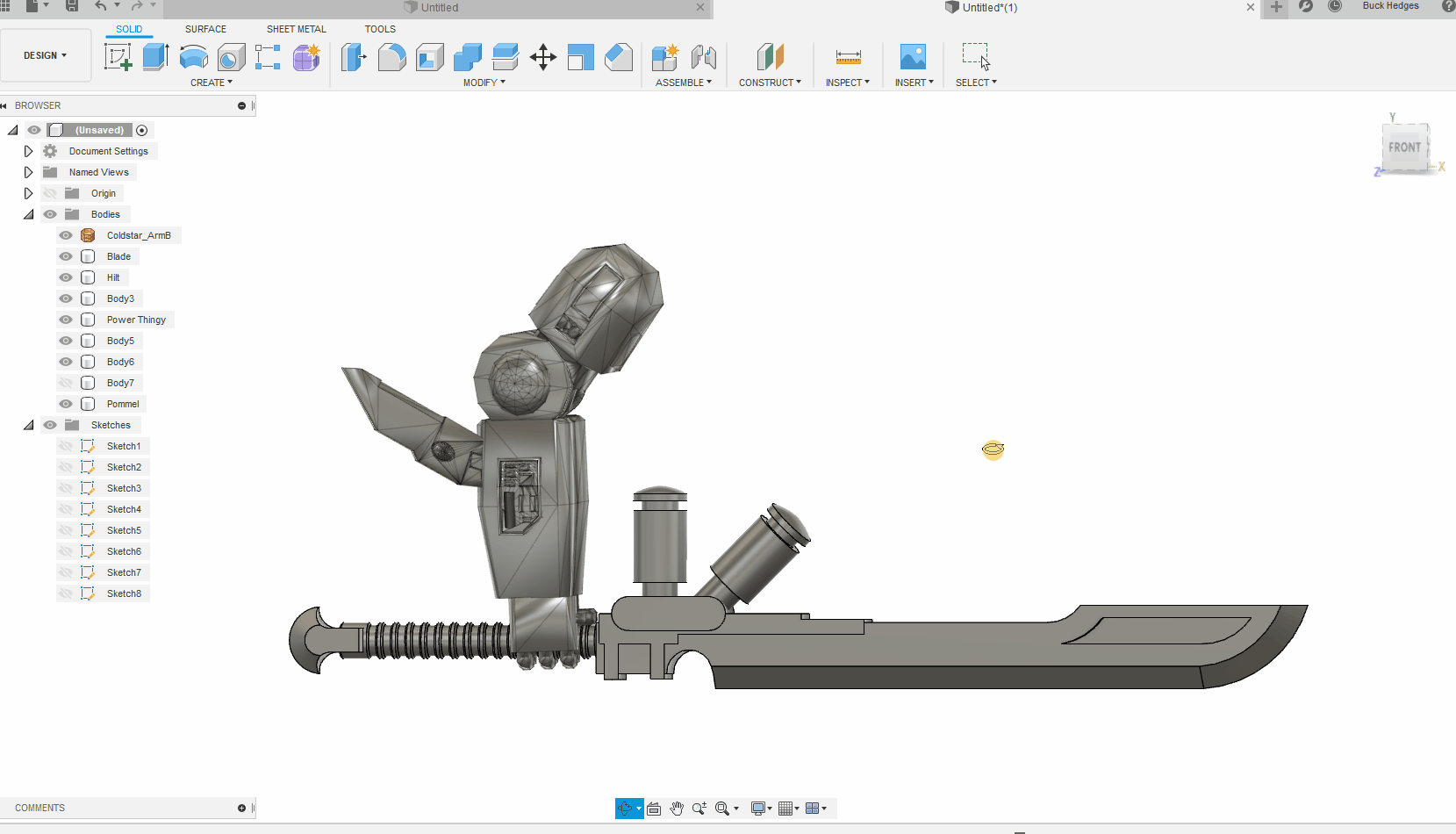
Task: Open the MODIFY menu
Action: coord(484,83)
